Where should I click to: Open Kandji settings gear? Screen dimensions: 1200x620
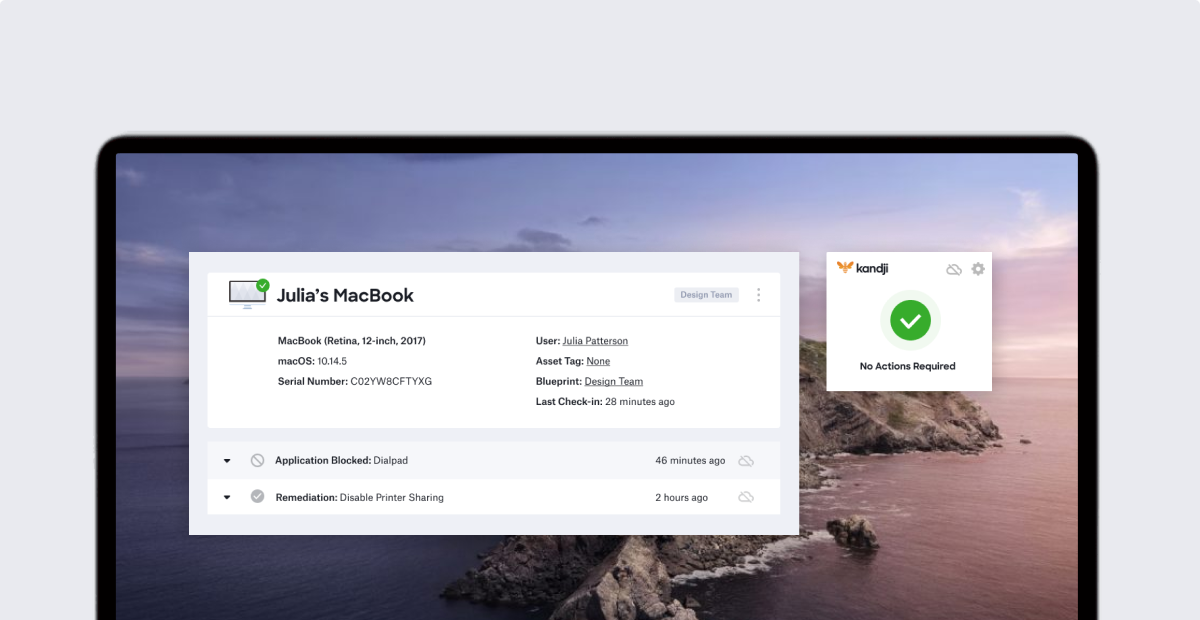point(978,269)
